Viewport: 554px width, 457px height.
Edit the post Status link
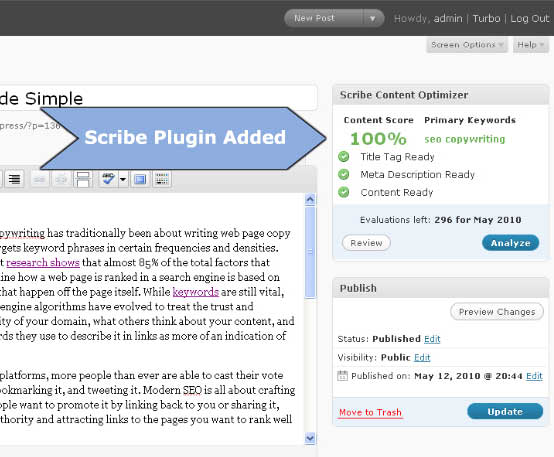(x=432, y=339)
